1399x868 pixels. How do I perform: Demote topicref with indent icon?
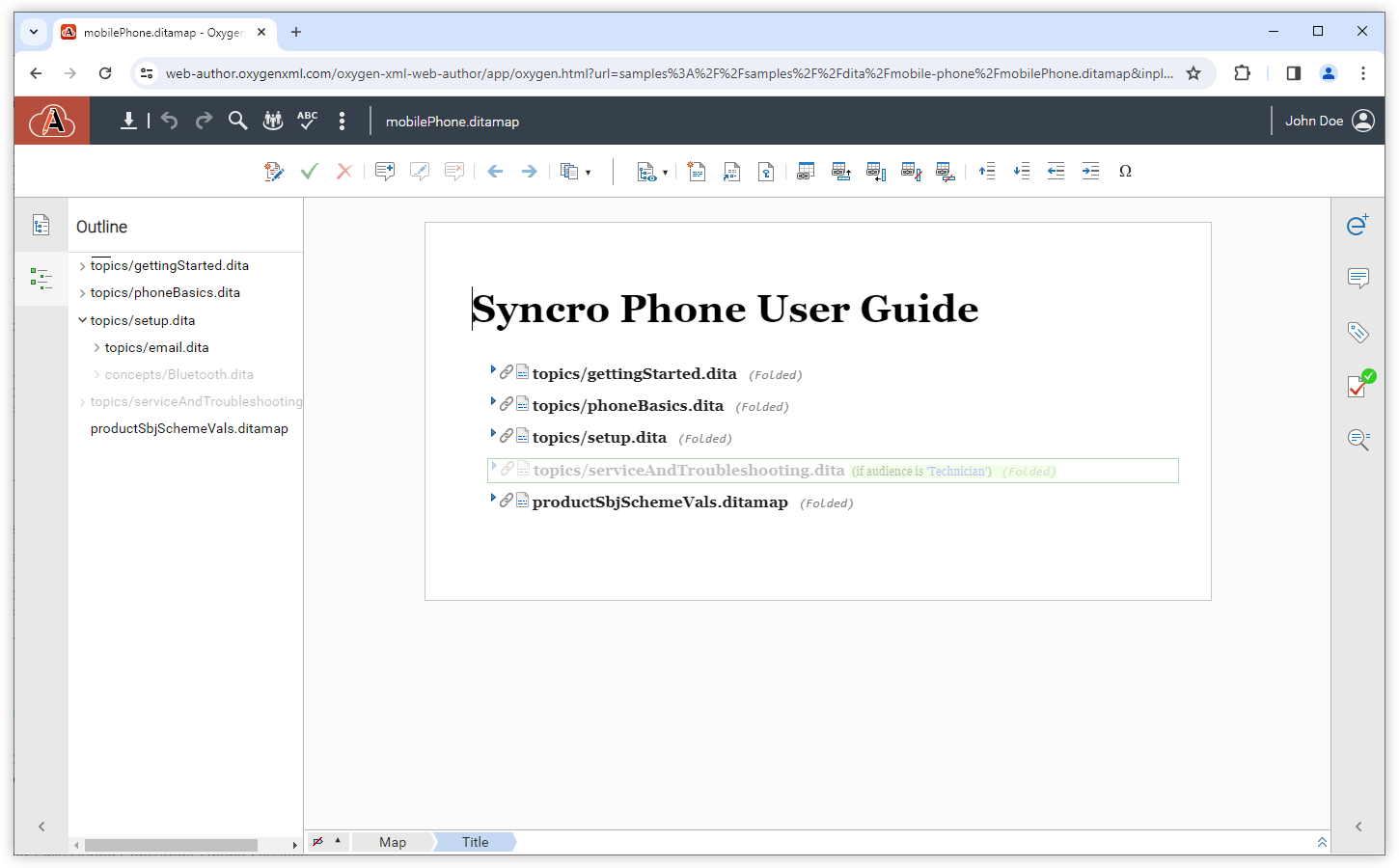1090,172
